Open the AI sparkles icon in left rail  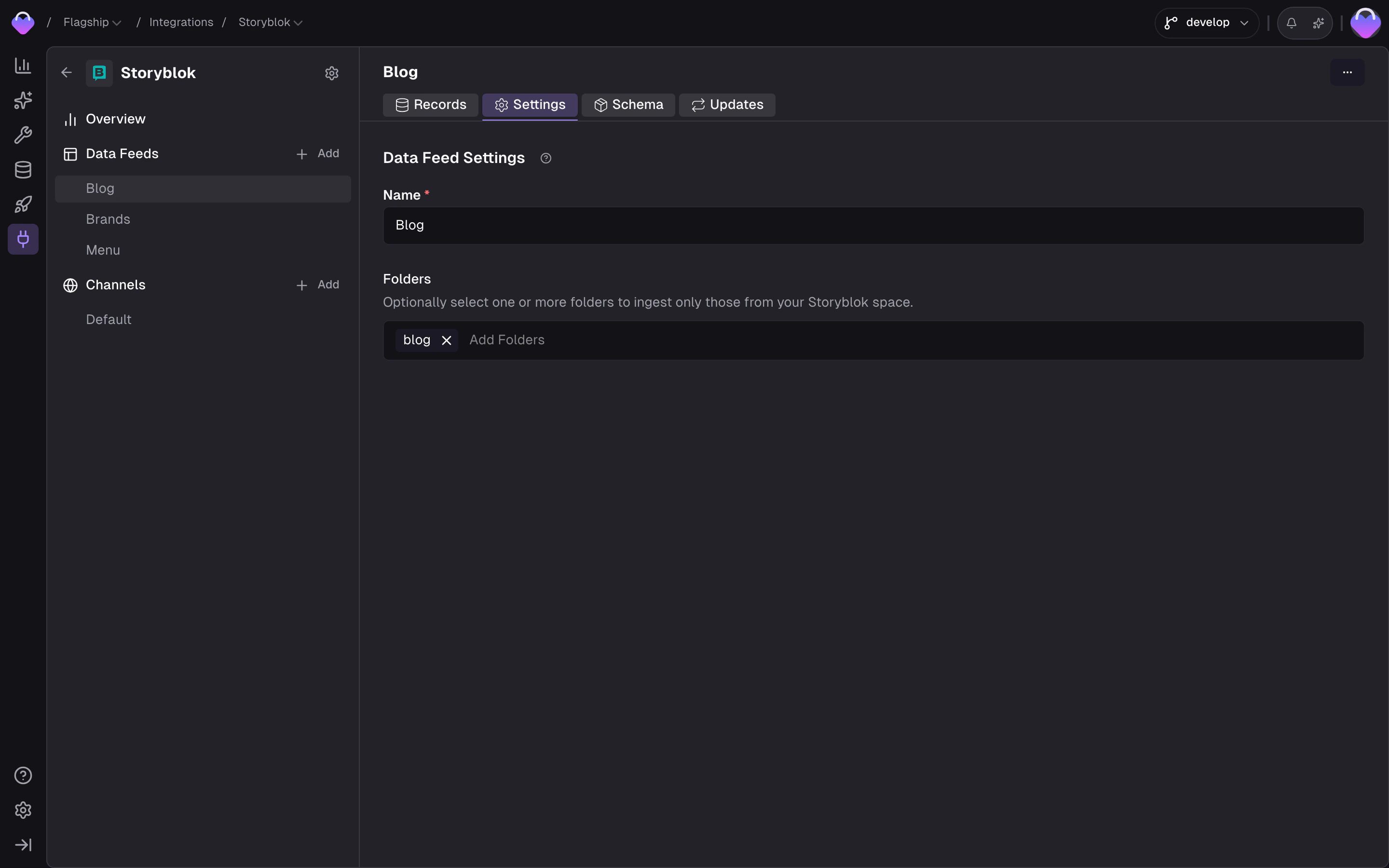pyautogui.click(x=23, y=100)
